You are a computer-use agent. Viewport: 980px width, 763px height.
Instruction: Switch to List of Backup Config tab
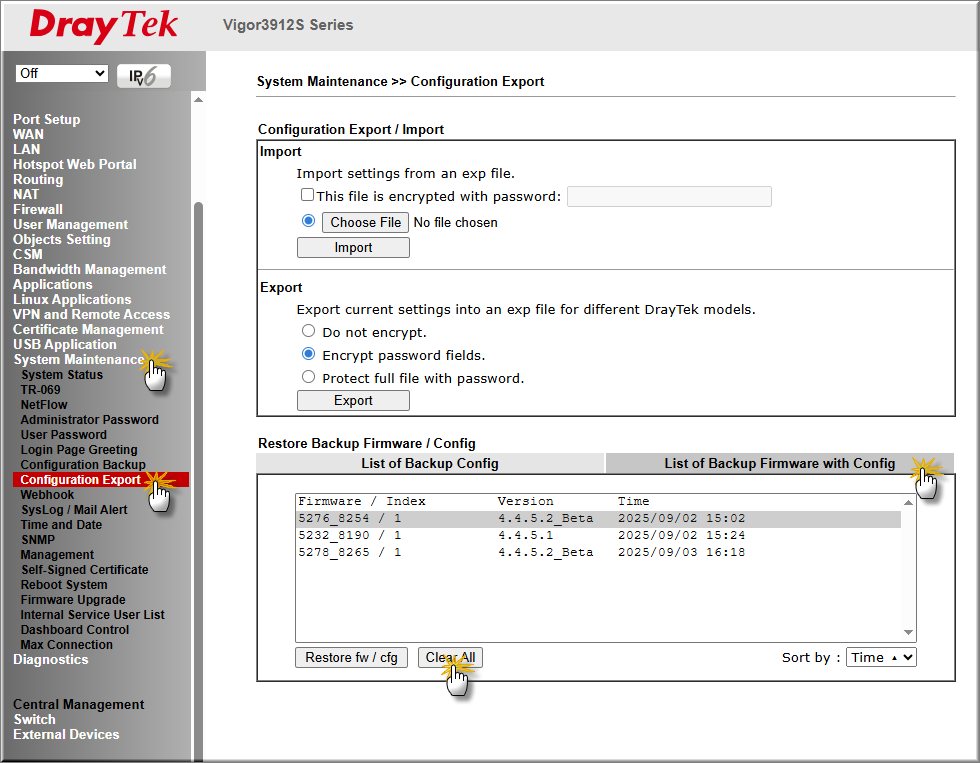pyautogui.click(x=430, y=463)
